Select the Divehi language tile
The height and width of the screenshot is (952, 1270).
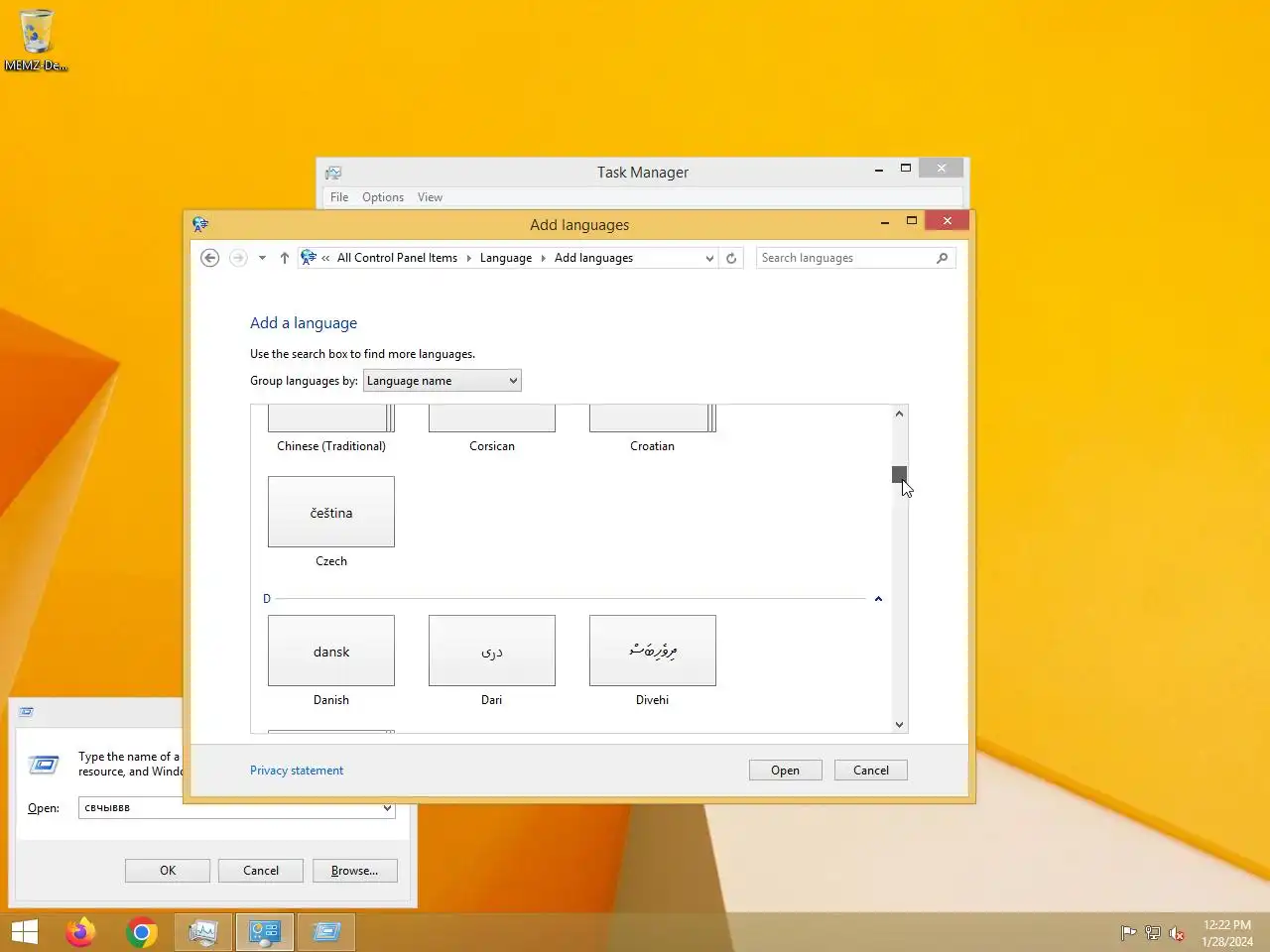(653, 651)
